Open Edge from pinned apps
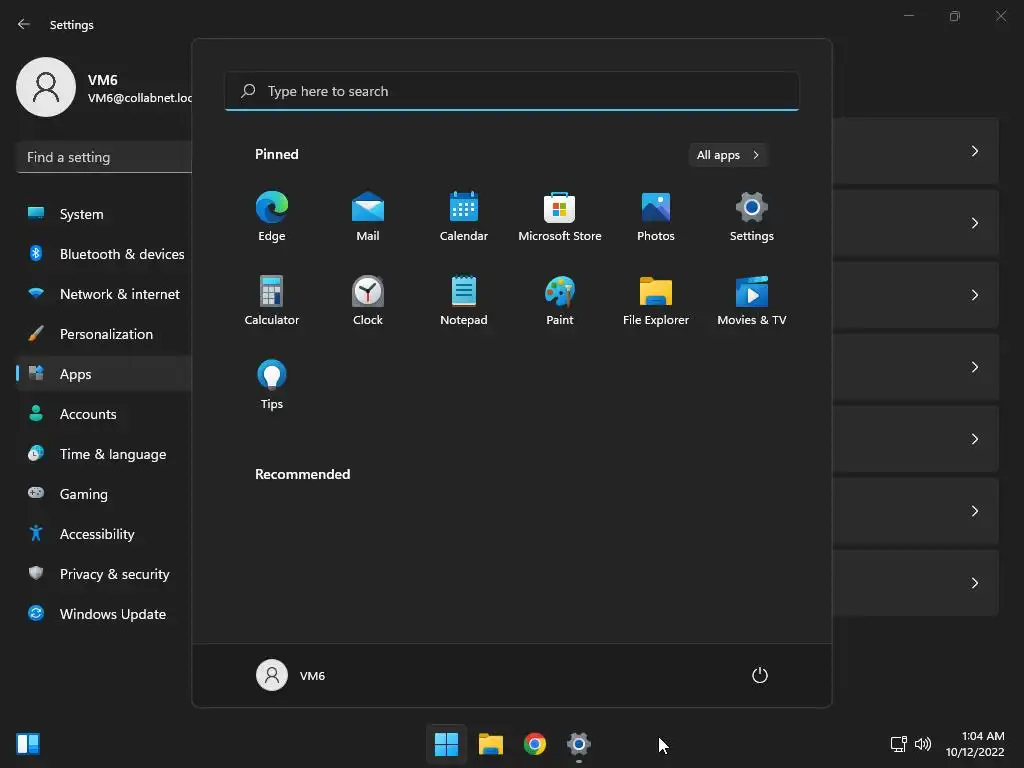The width and height of the screenshot is (1024, 768). (272, 216)
